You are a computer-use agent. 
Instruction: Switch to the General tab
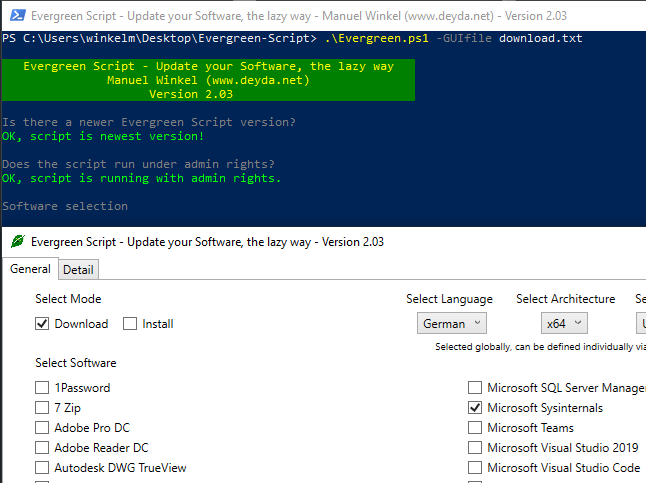click(x=30, y=269)
